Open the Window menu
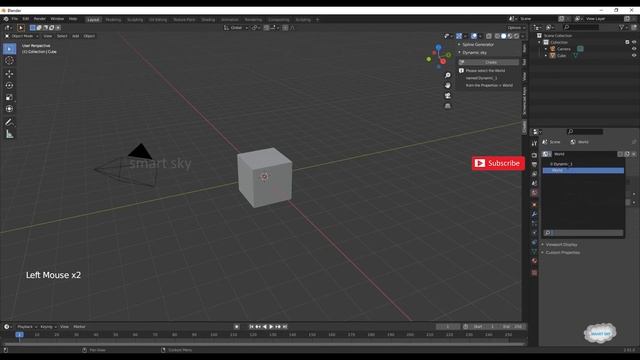Viewport: 640px width, 360px height. [57, 19]
